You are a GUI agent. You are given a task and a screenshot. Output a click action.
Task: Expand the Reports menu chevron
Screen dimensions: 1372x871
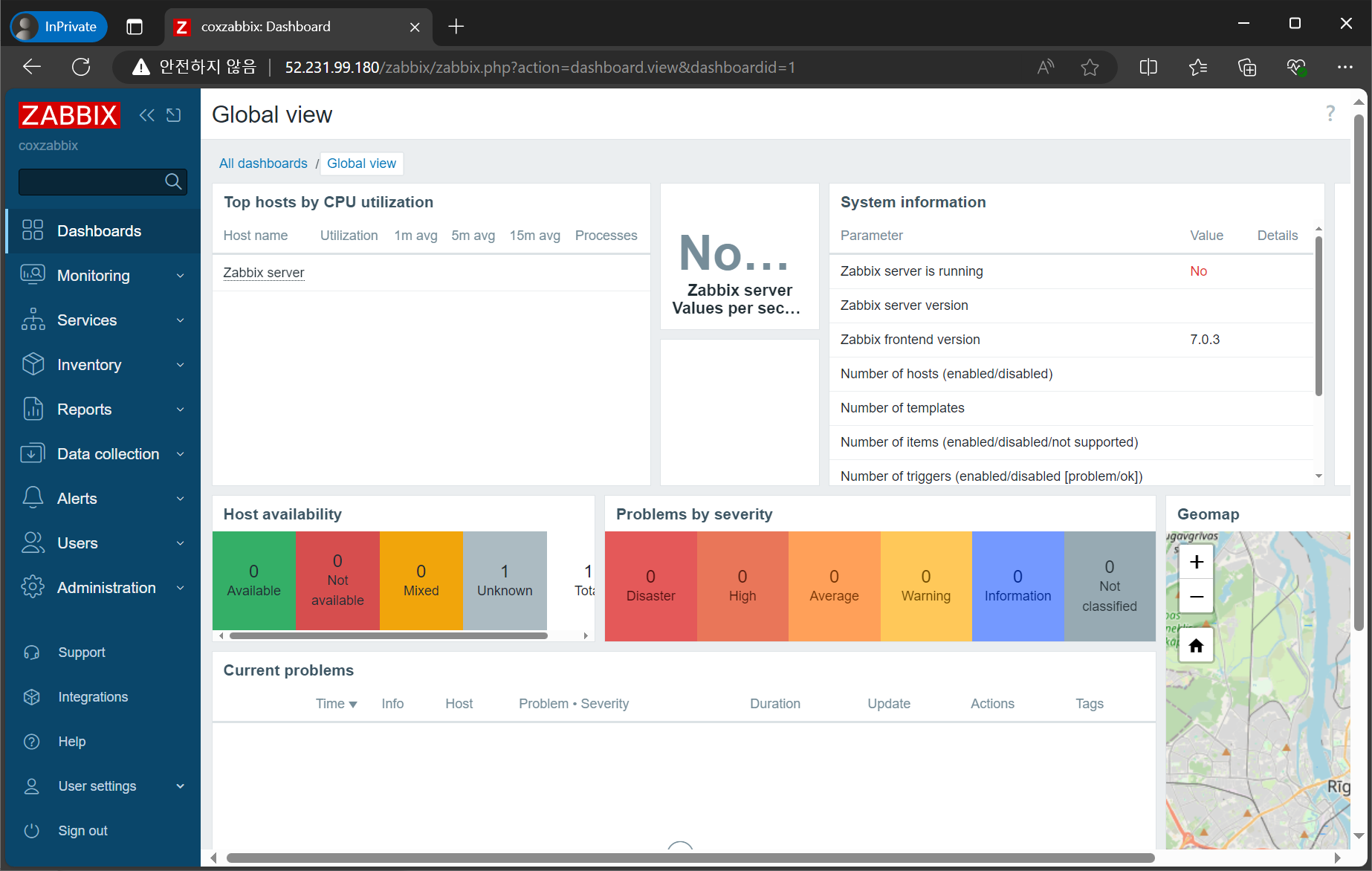(x=180, y=409)
